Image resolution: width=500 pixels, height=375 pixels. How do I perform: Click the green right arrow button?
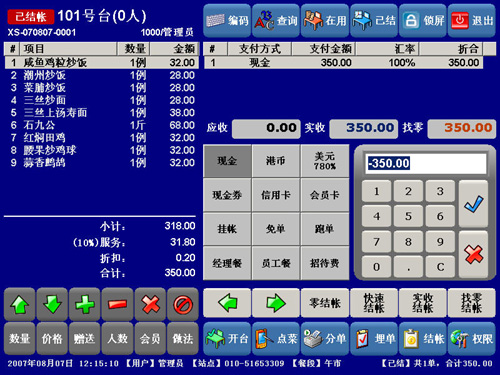click(276, 303)
